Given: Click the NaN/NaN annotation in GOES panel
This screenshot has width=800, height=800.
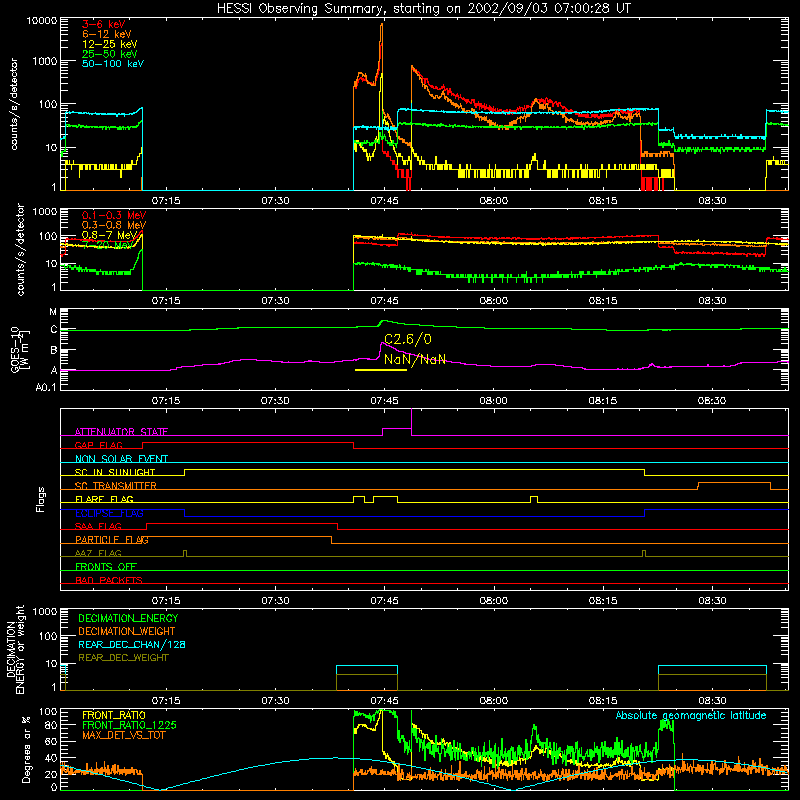Looking at the screenshot, I should [415, 359].
